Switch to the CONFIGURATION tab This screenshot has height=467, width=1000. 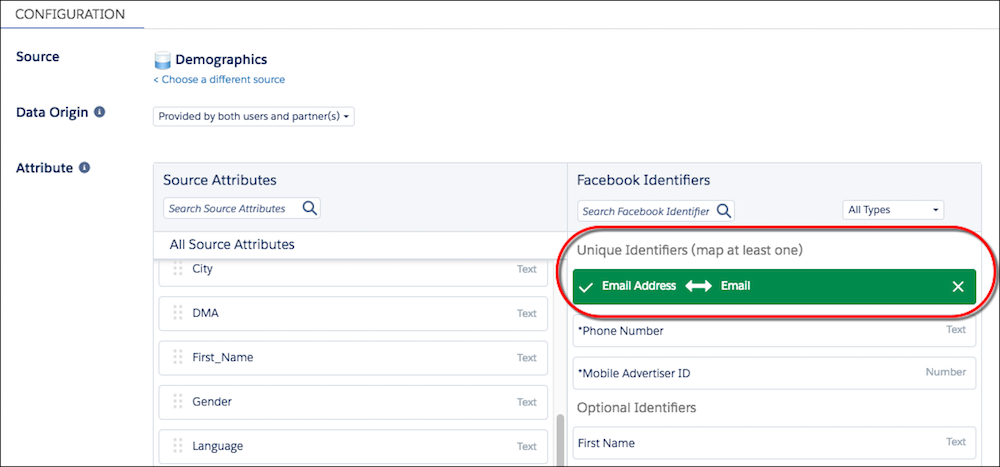(70, 14)
